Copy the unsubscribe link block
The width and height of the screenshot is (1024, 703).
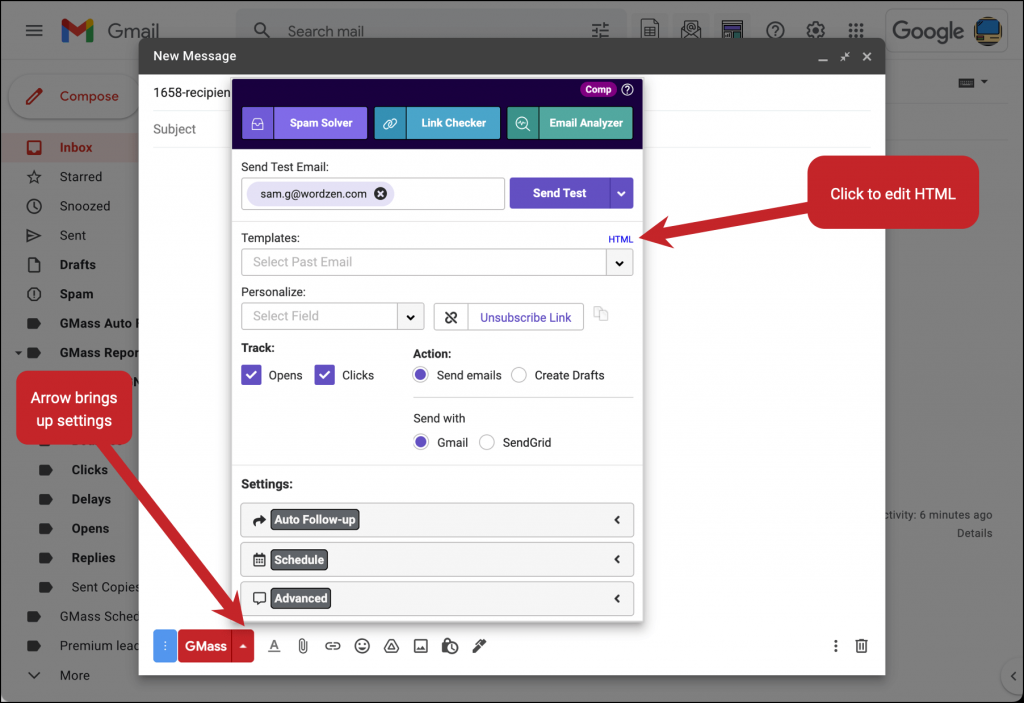click(x=600, y=314)
